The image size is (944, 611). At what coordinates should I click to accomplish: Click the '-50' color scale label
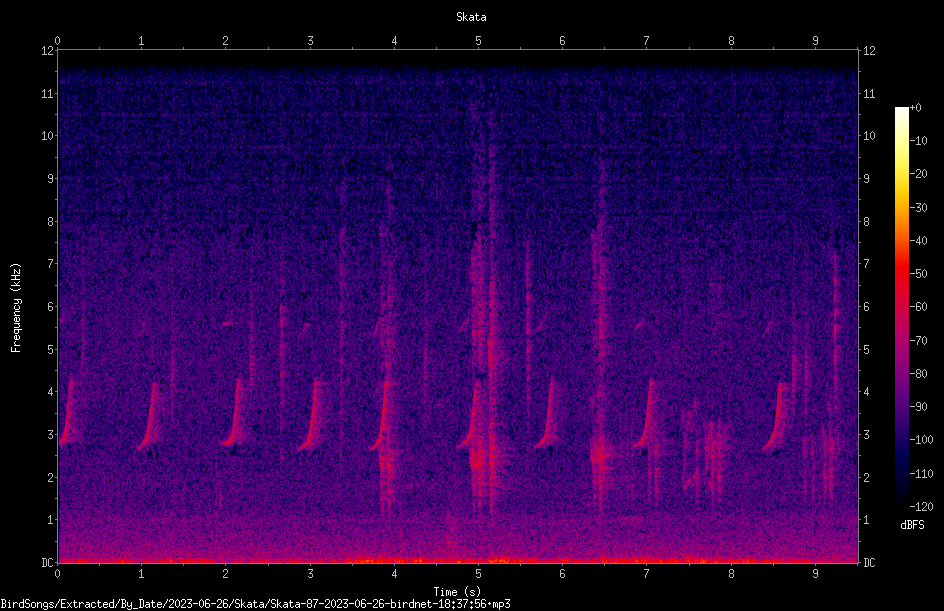tap(919, 274)
